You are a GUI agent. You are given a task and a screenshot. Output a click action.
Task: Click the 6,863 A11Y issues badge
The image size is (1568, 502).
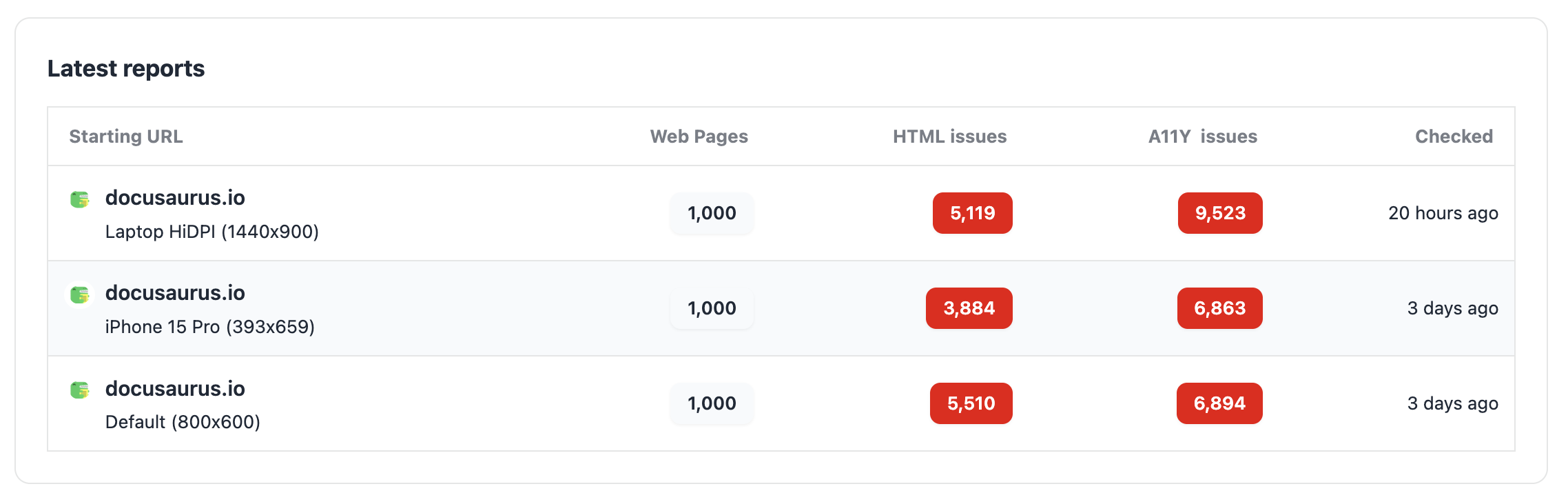(x=1220, y=308)
